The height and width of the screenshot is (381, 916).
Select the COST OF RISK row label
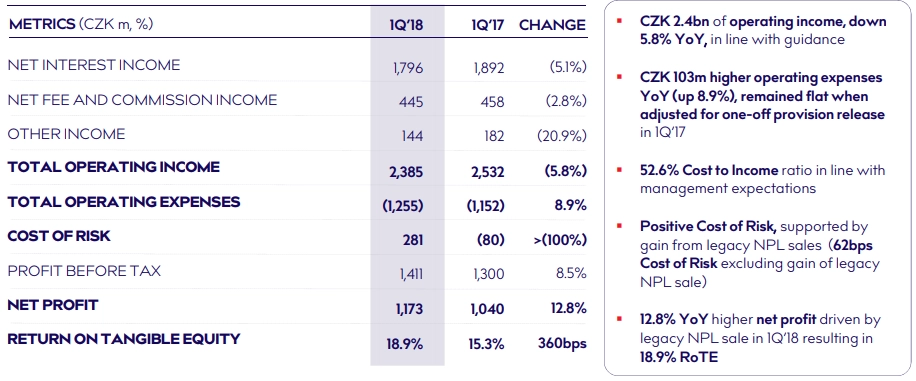(59, 237)
